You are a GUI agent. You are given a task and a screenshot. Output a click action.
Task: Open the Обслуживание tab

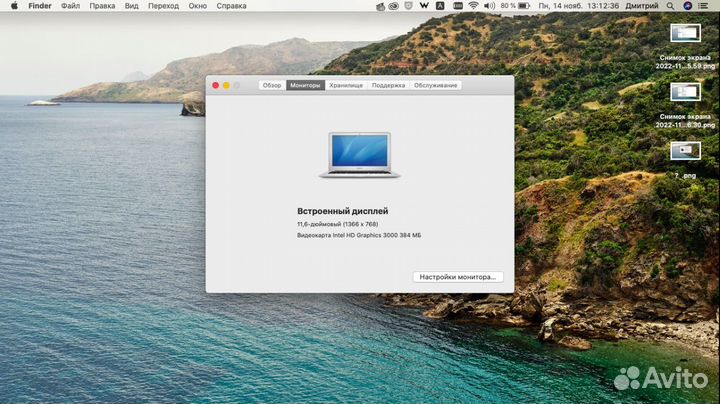435,85
